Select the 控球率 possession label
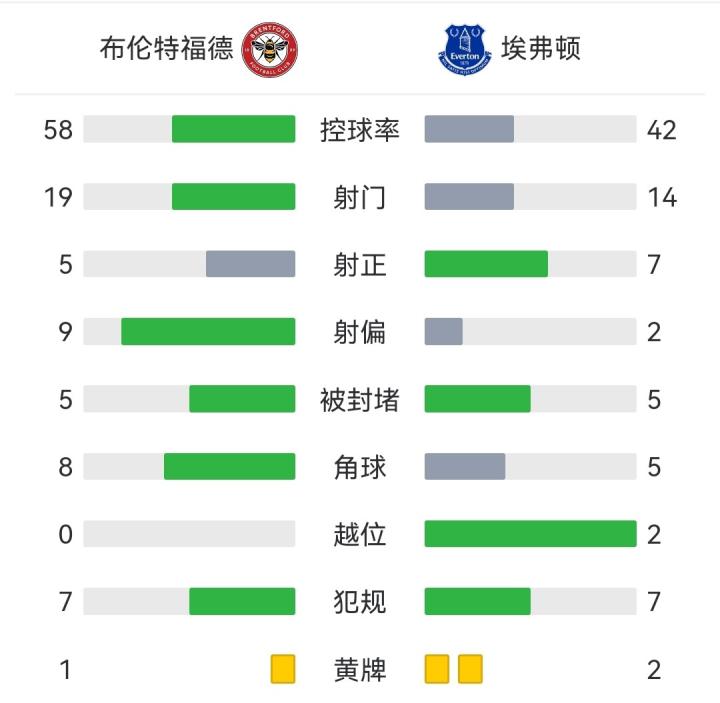This screenshot has width=720, height=703. coord(360,130)
